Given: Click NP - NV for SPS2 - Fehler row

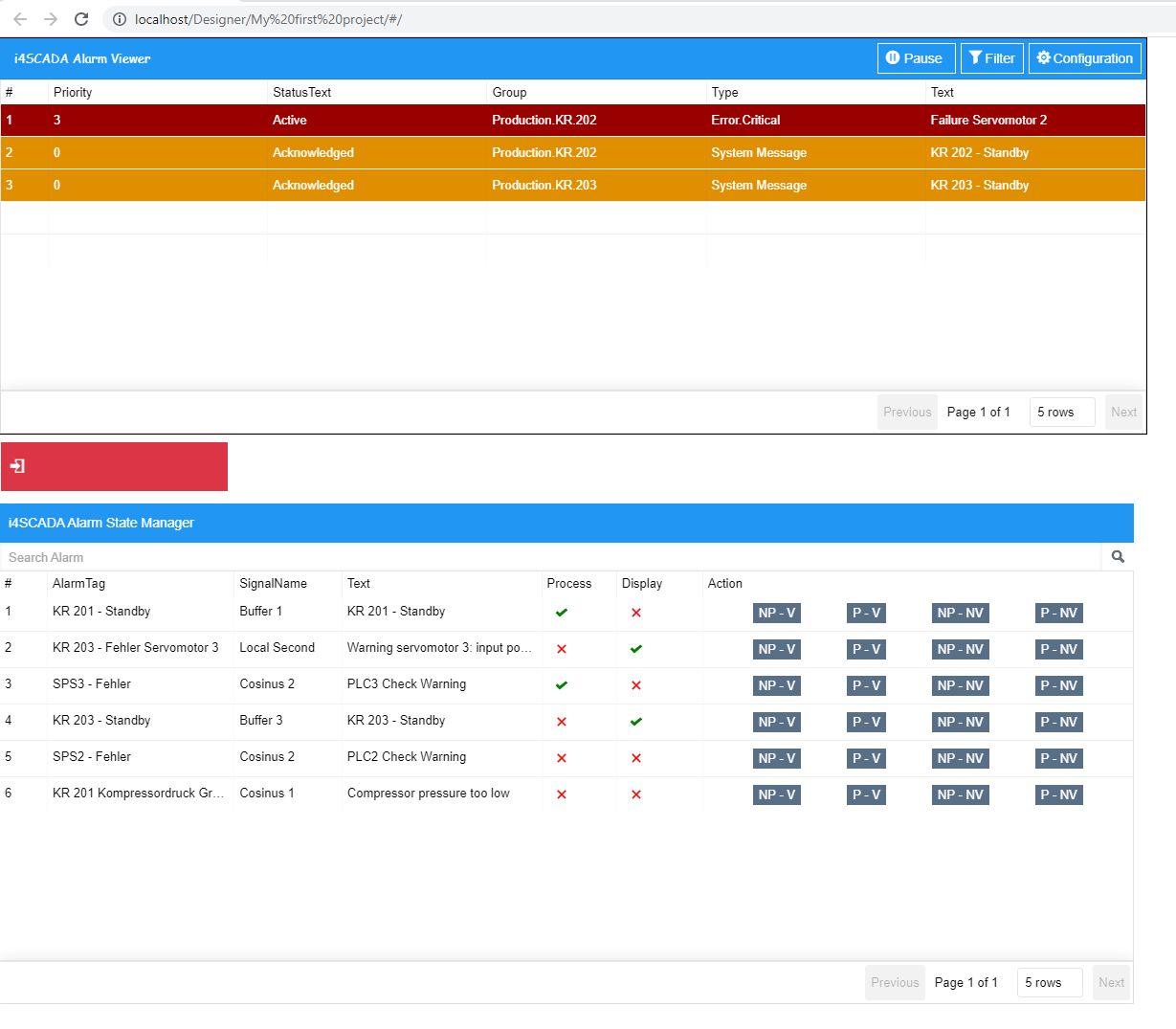Looking at the screenshot, I should pyautogui.click(x=961, y=758).
